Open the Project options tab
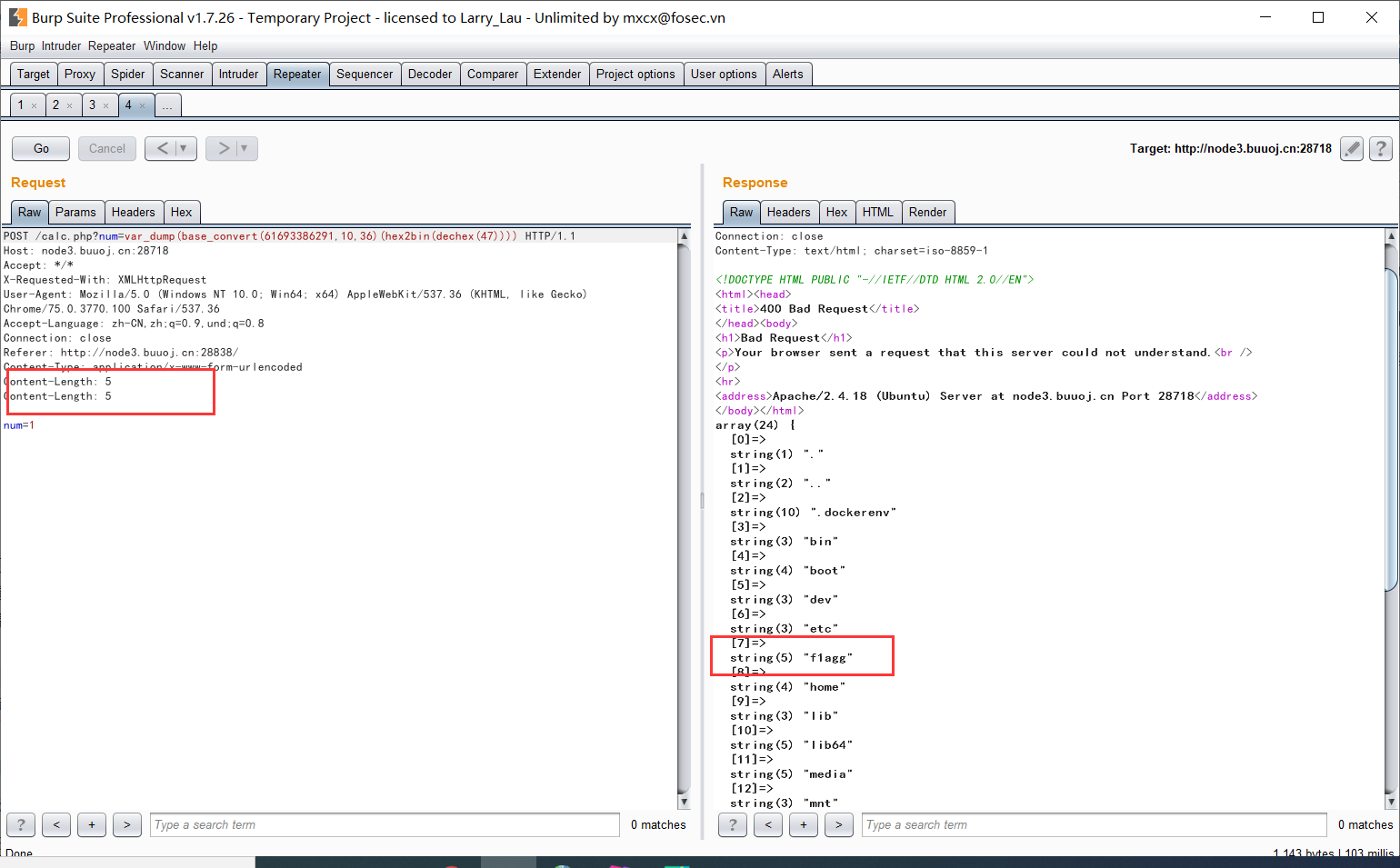1400x868 pixels. [x=635, y=74]
